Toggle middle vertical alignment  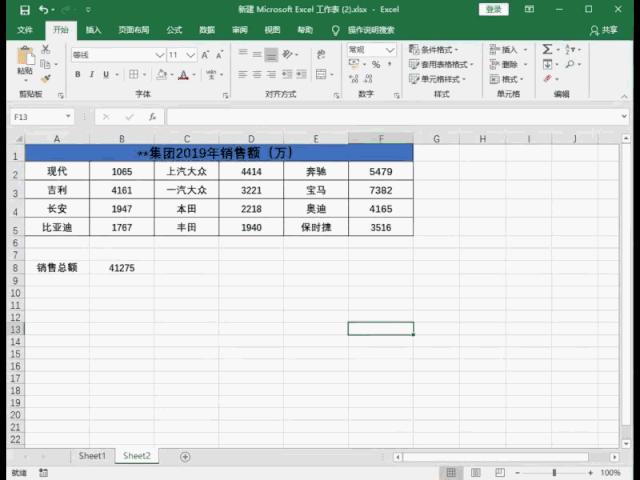pos(257,54)
